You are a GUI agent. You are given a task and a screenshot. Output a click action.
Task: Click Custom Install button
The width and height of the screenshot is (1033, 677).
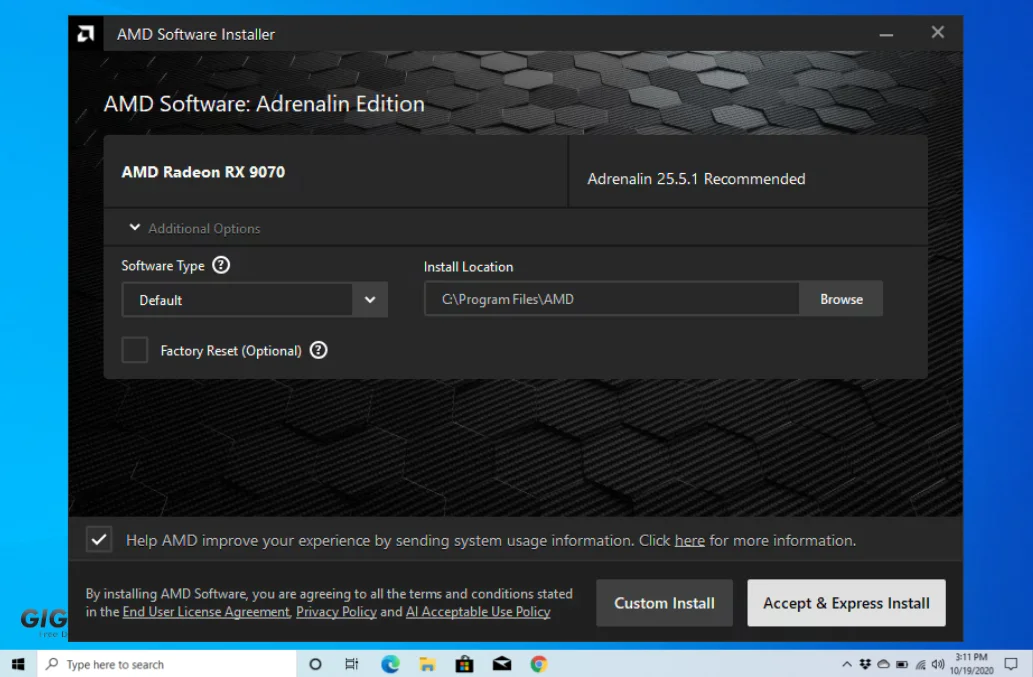point(664,603)
